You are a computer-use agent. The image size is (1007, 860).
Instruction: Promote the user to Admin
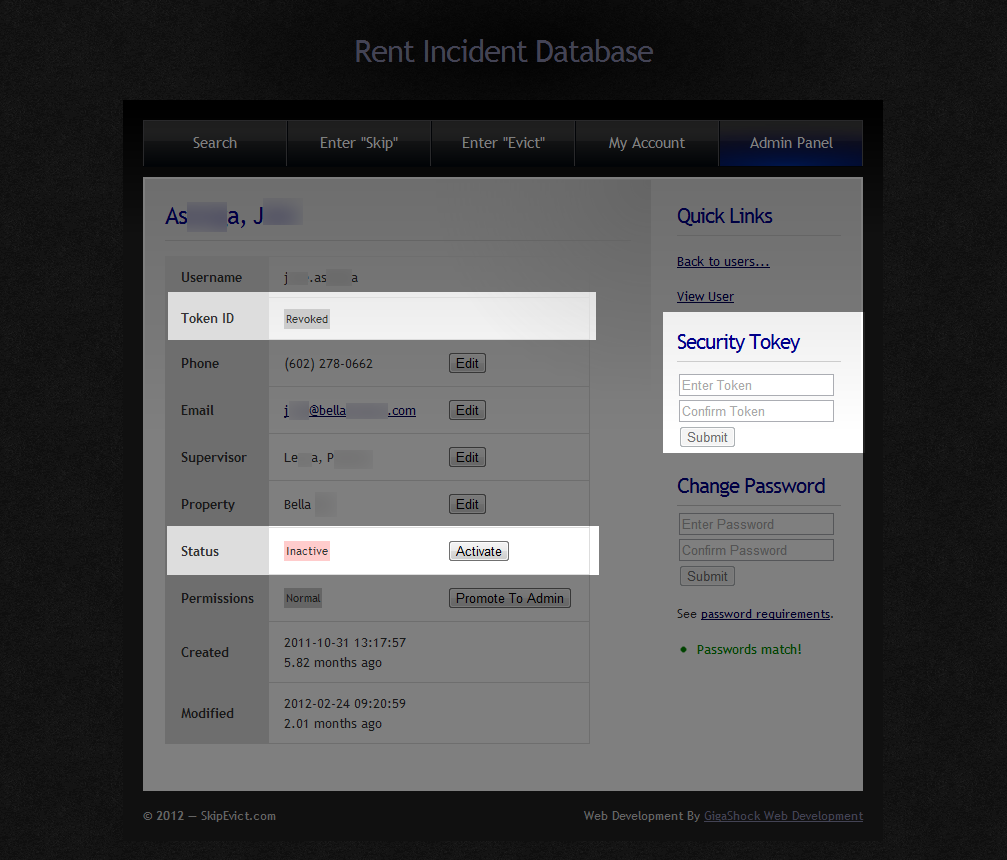click(x=509, y=598)
